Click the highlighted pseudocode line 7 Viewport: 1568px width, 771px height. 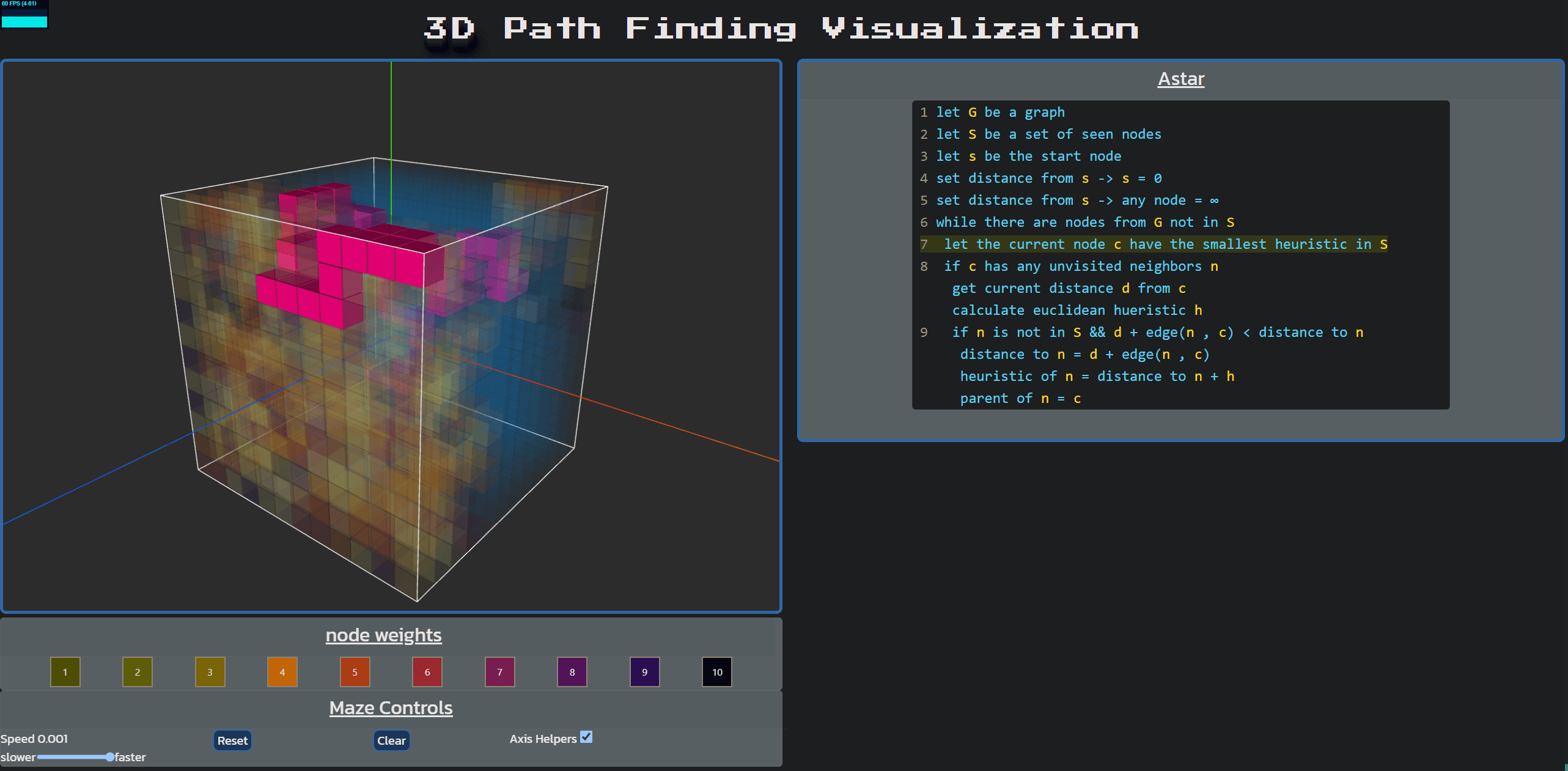point(1155,244)
